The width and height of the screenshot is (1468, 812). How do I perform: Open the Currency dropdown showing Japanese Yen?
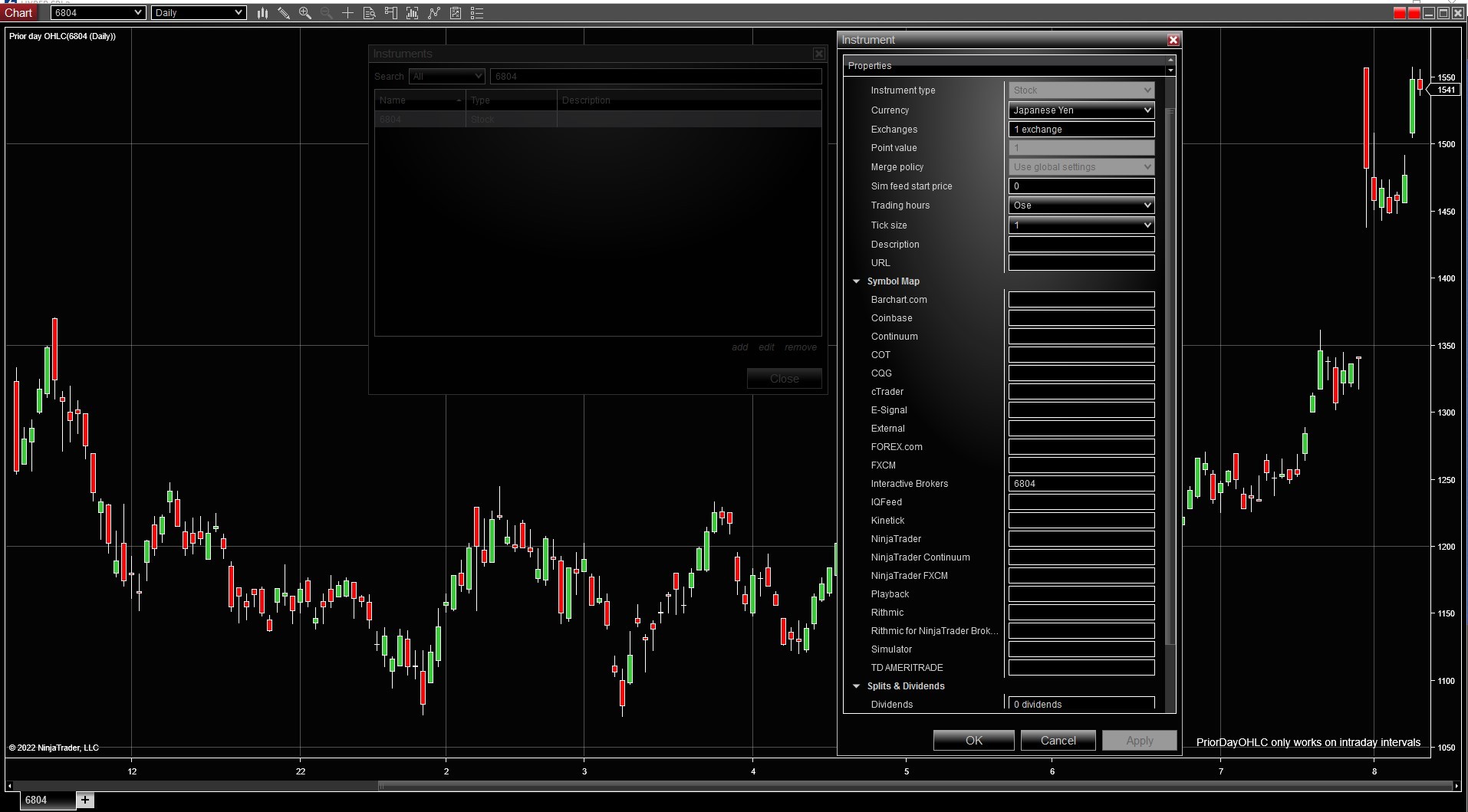tap(1081, 110)
